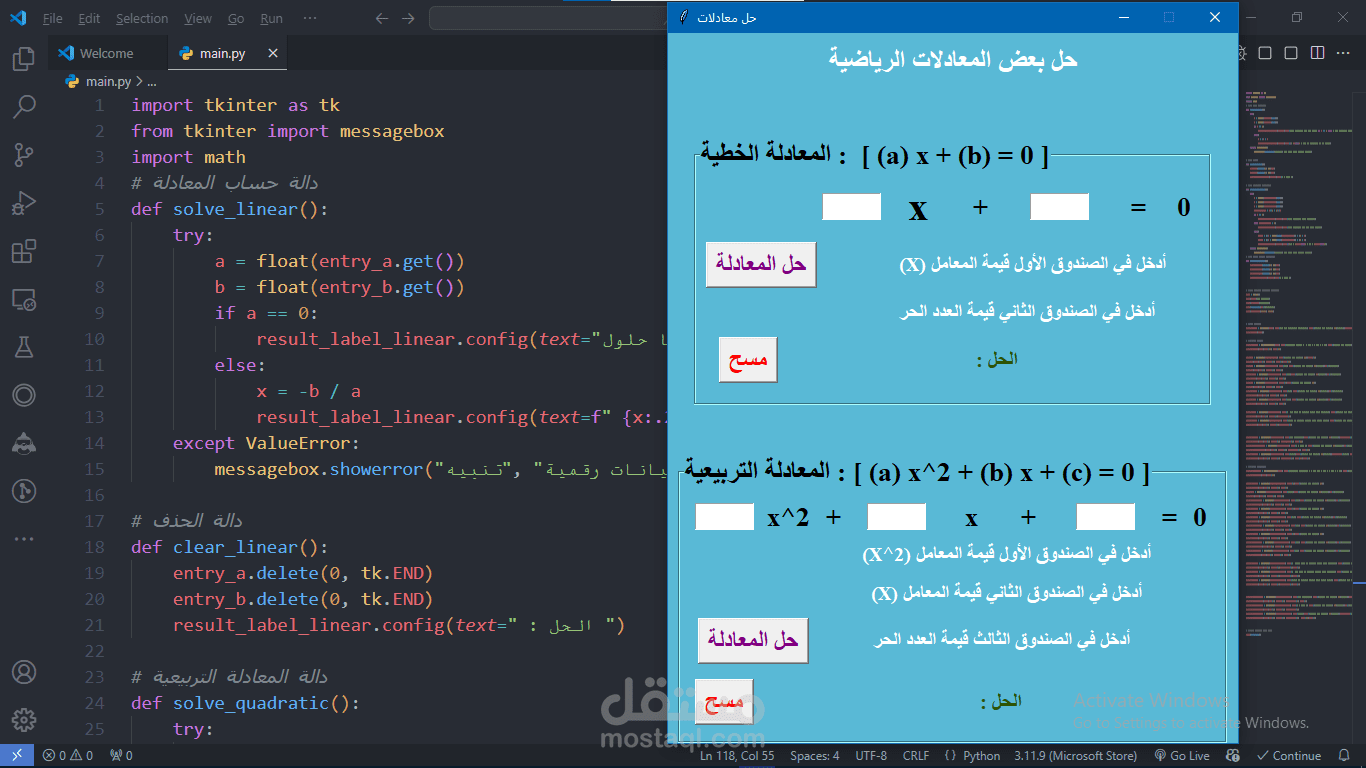Open notifications bell in status bar
Screen dimensions: 1366x768
1345,756
